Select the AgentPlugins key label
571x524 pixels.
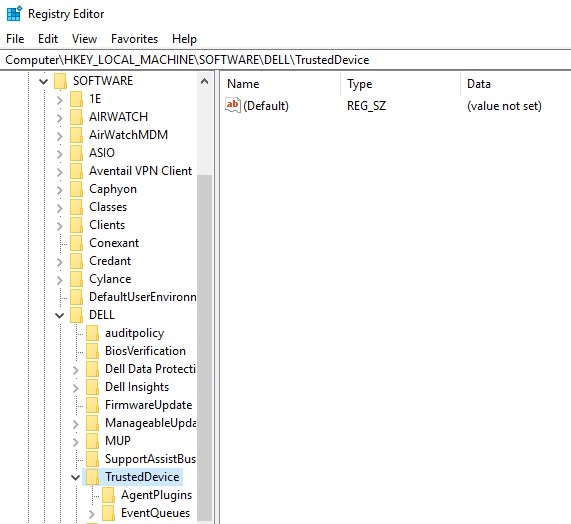click(156, 495)
